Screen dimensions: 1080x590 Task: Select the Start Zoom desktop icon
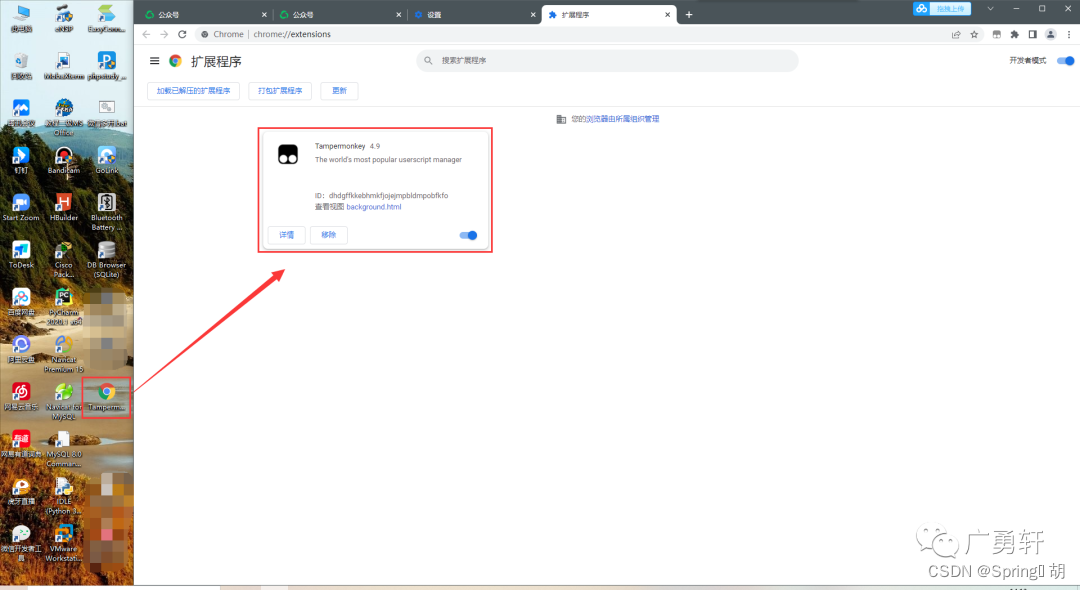click(x=21, y=207)
